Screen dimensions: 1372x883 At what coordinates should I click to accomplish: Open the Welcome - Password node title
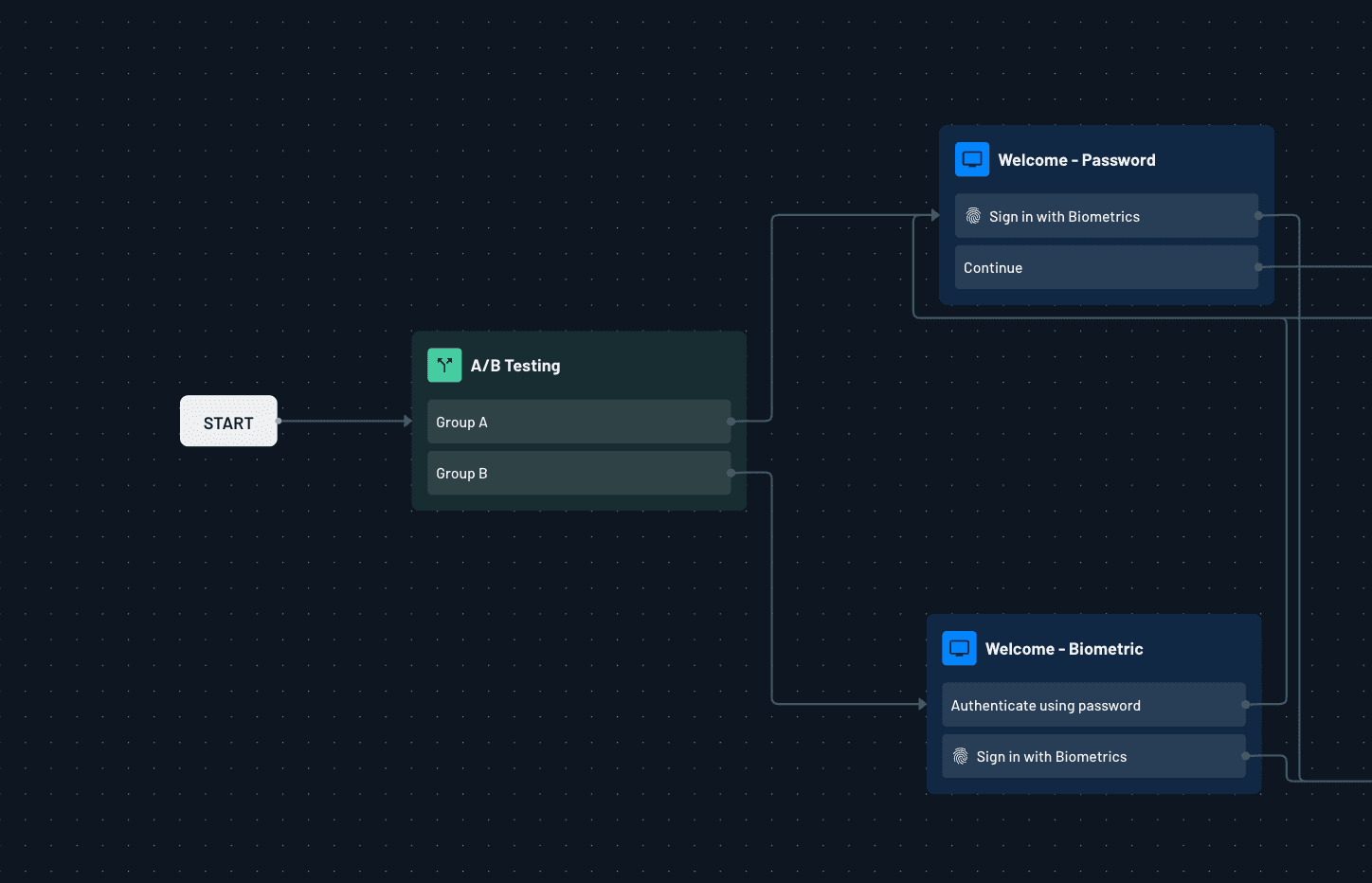point(1076,160)
